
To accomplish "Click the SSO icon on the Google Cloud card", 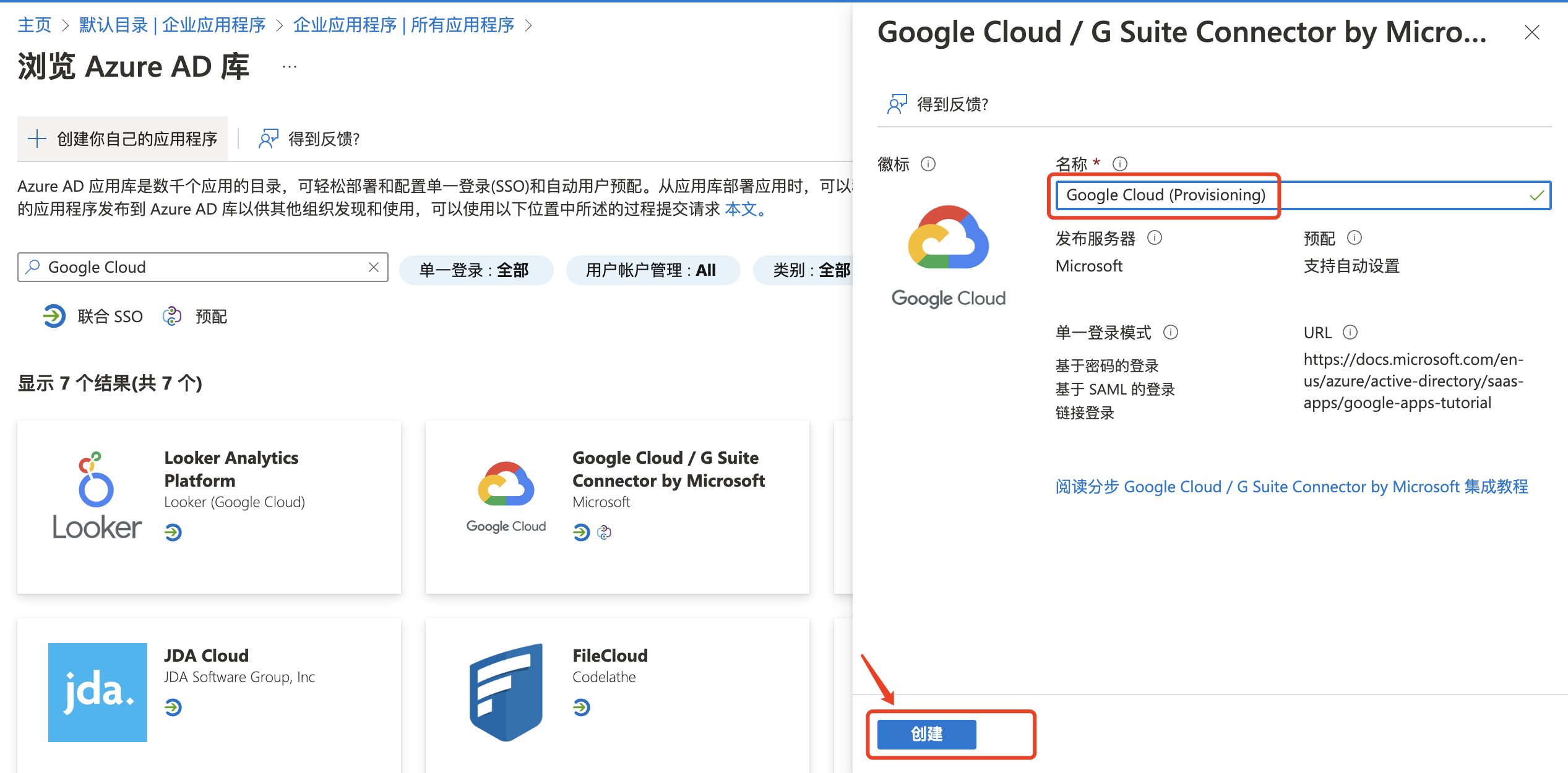I will coord(581,532).
